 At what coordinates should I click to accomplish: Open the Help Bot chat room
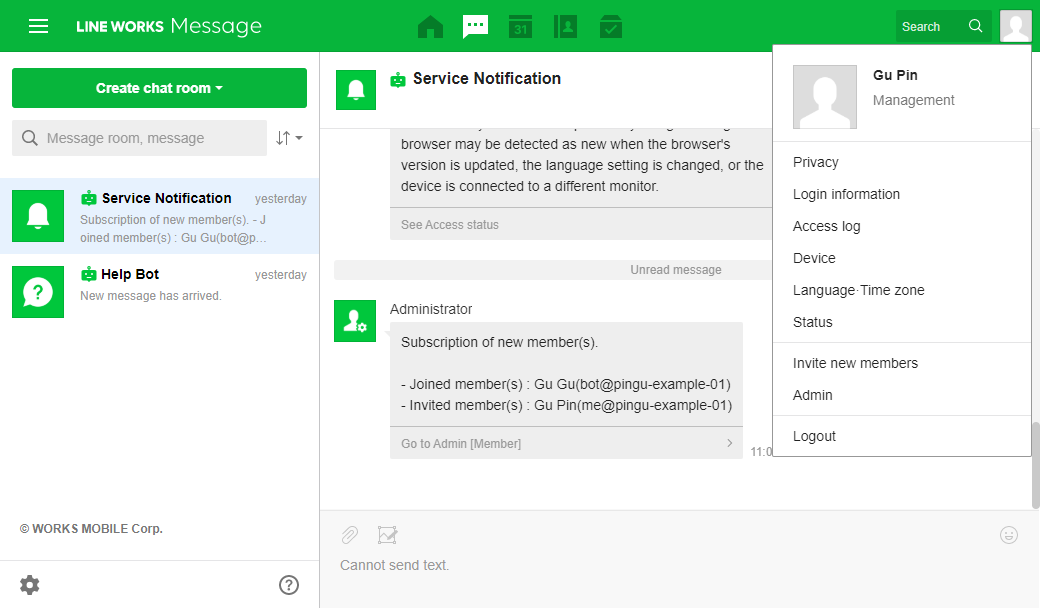coord(160,285)
